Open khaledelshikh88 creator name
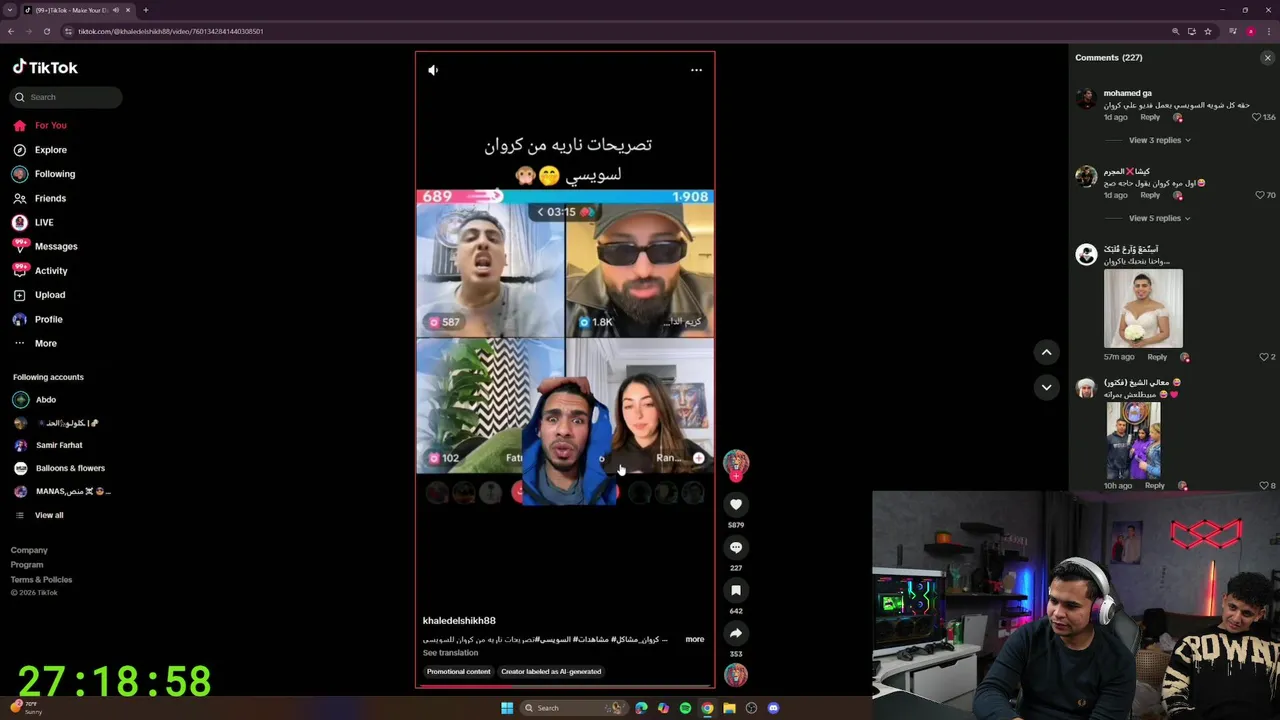 coord(459,621)
